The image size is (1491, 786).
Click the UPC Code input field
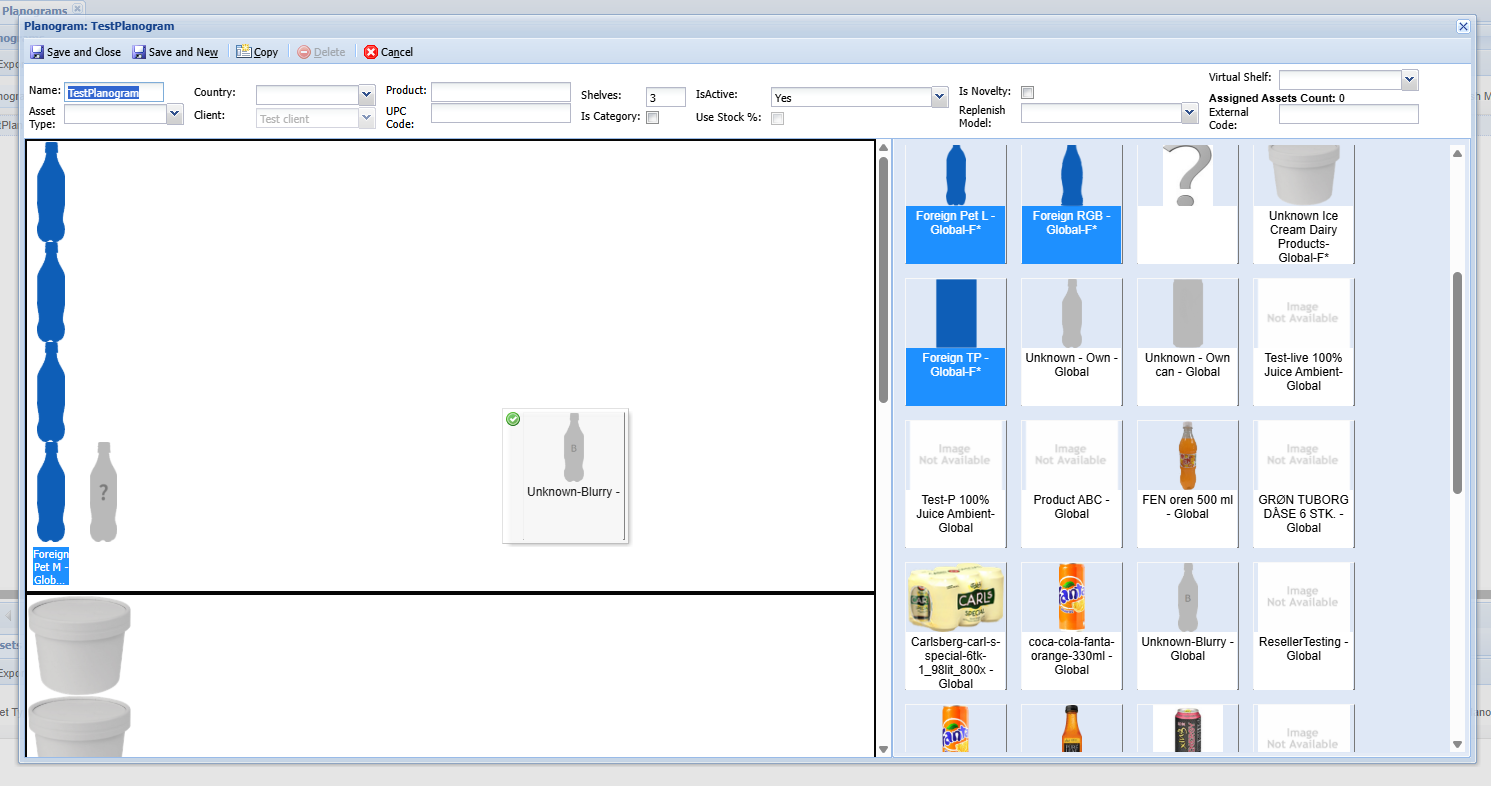tap(500, 114)
